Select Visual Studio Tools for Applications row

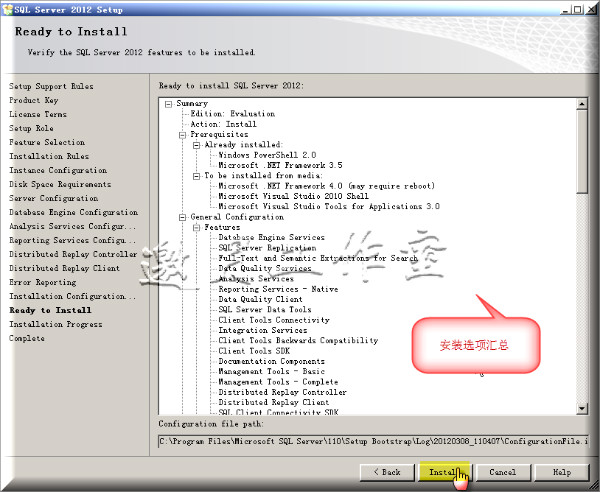[x=329, y=207]
